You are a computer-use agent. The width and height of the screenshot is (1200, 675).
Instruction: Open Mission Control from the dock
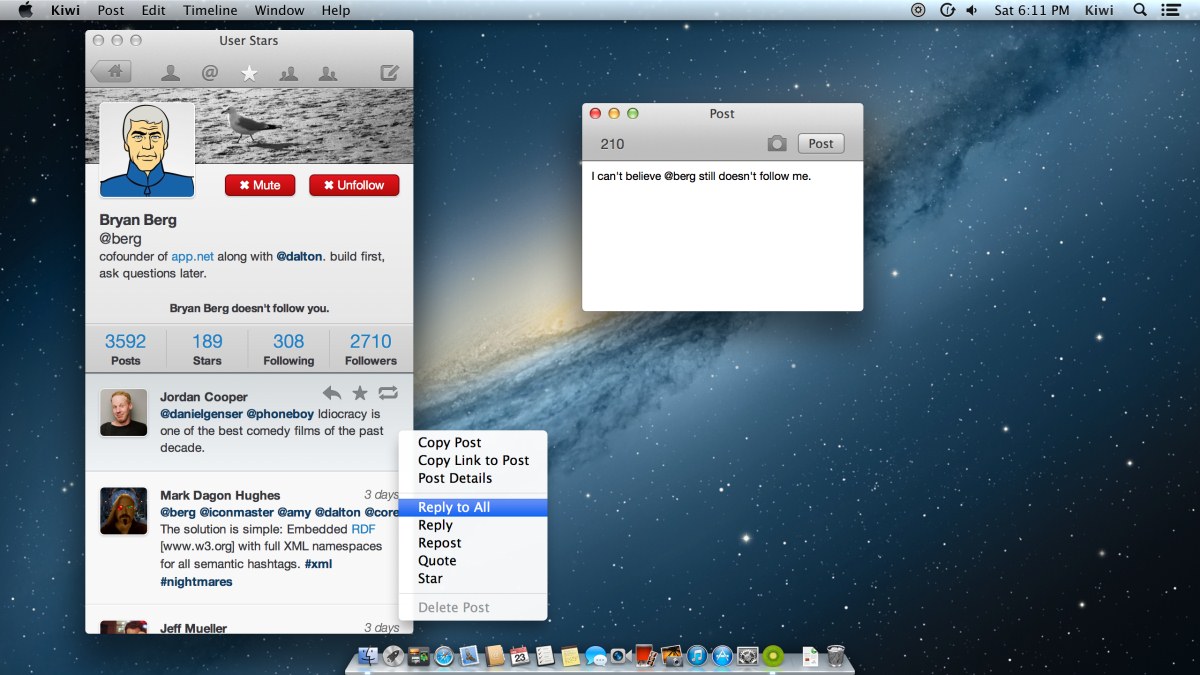click(x=419, y=656)
